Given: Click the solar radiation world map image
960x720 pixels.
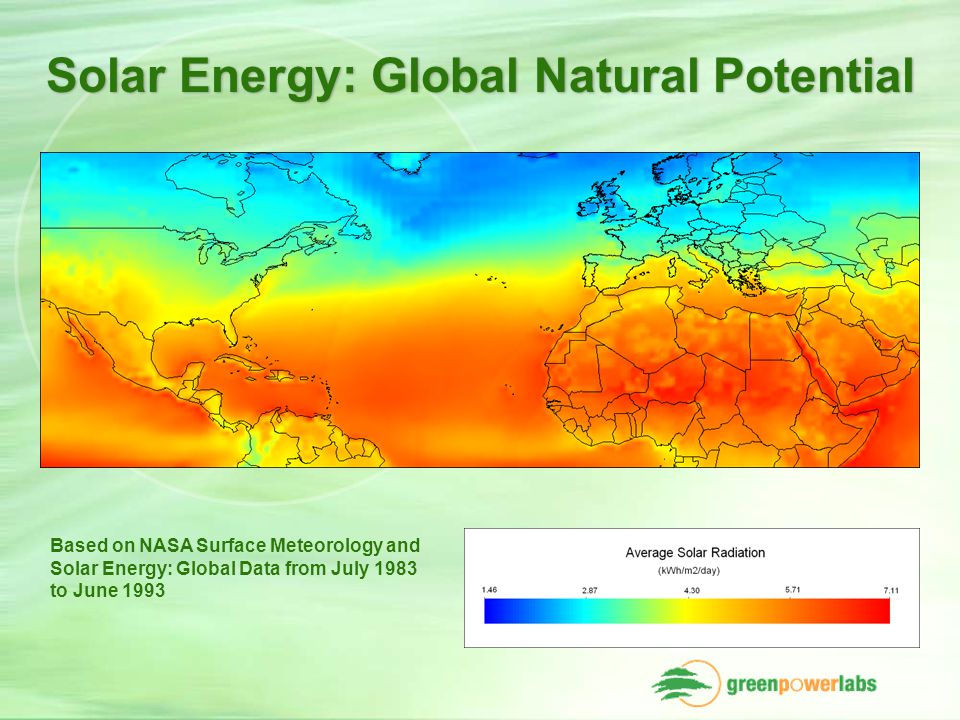Looking at the screenshot, I should click(x=480, y=310).
